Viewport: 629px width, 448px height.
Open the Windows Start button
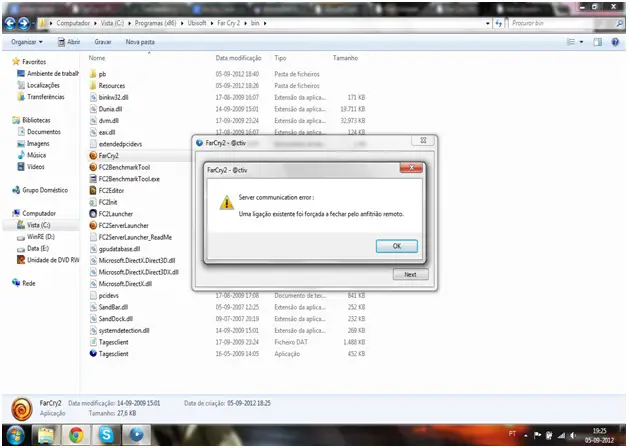(x=16, y=435)
